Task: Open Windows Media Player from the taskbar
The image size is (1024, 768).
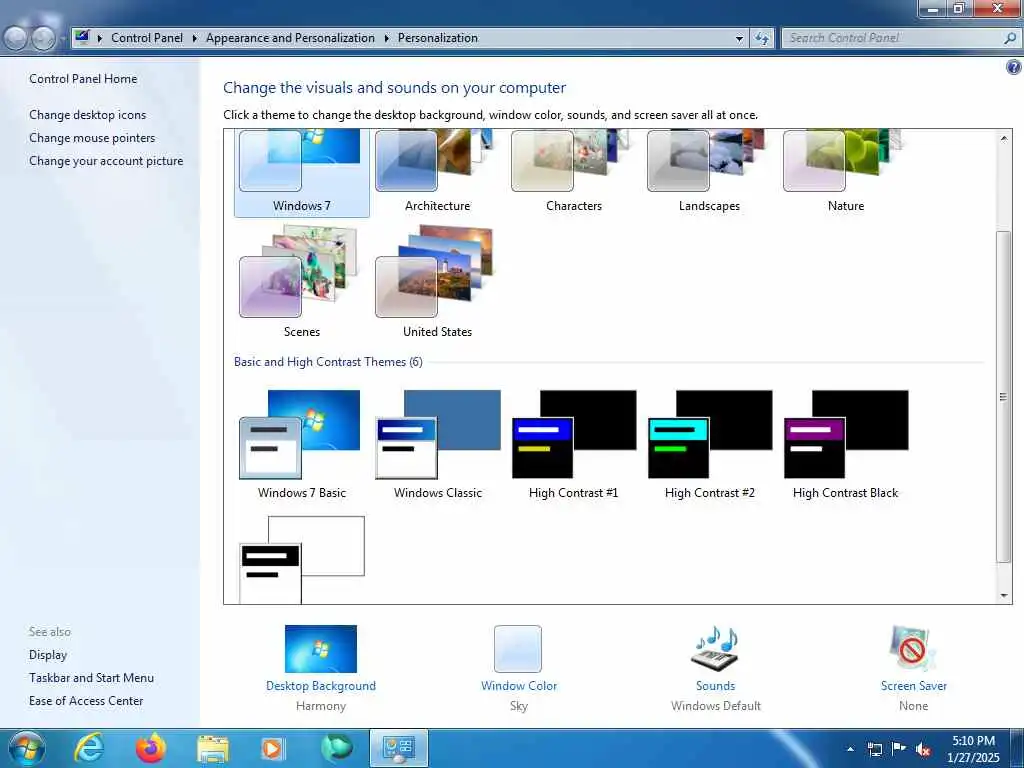Action: tap(274, 748)
